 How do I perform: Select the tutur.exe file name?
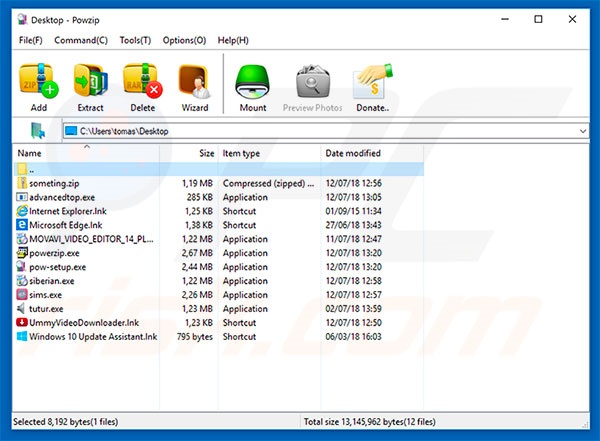[x=46, y=309]
